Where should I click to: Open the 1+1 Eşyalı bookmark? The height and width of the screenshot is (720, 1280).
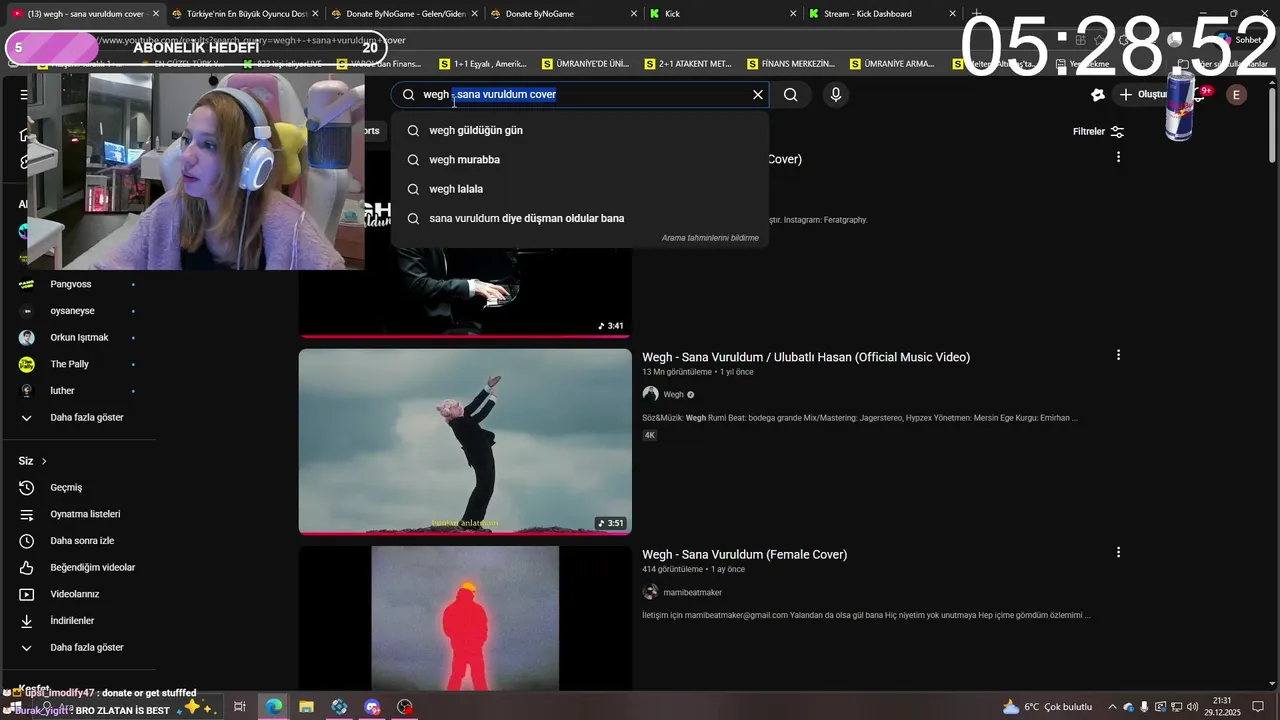(x=483, y=64)
